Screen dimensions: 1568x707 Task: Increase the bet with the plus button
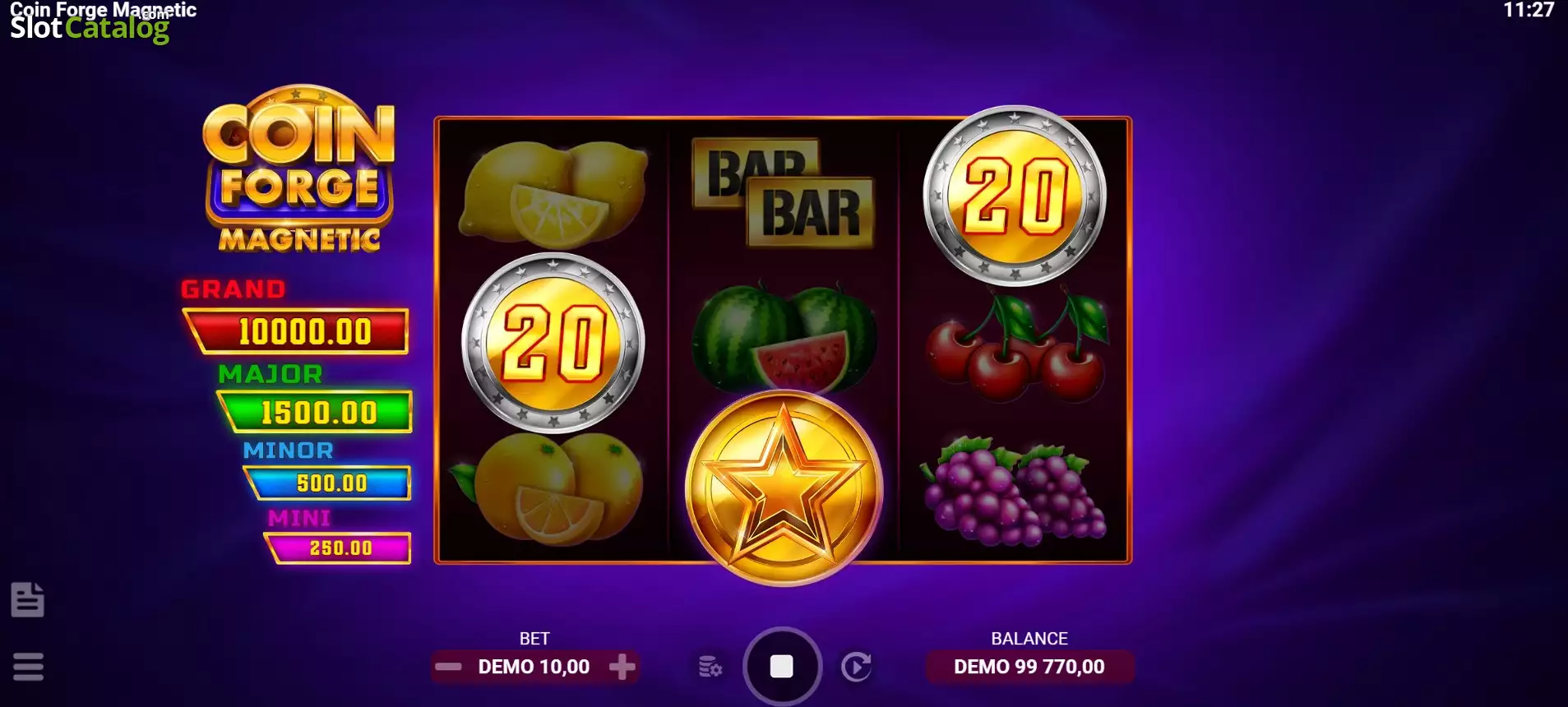[x=622, y=667]
